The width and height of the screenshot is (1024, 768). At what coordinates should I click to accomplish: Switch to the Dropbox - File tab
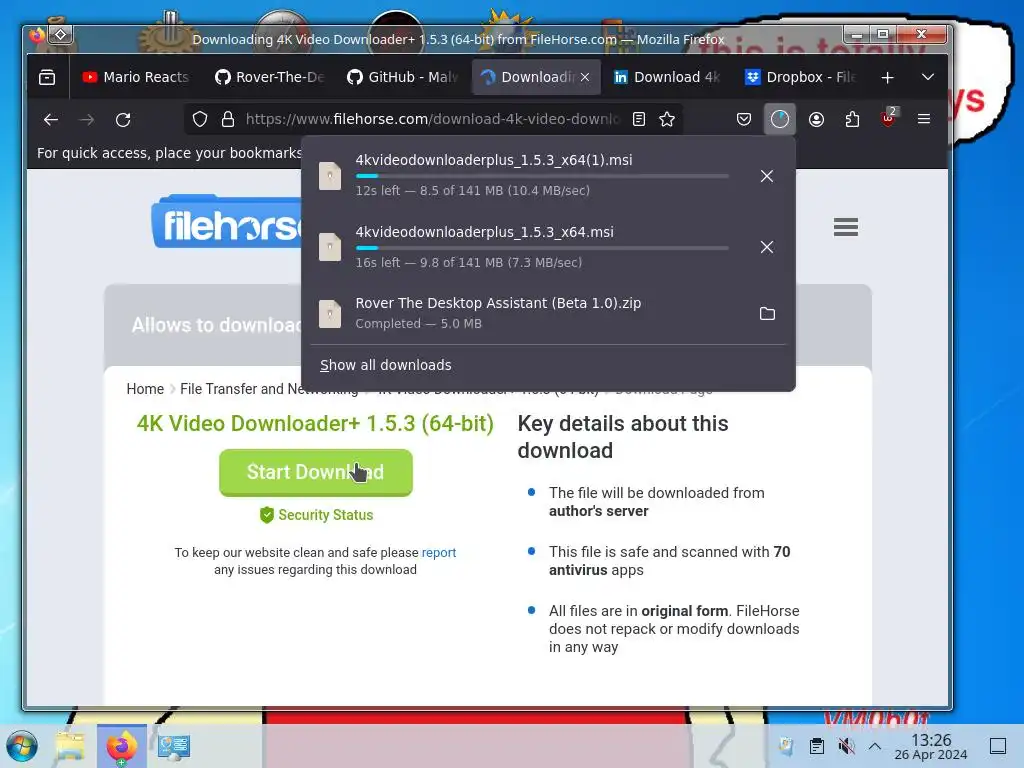[x=800, y=77]
